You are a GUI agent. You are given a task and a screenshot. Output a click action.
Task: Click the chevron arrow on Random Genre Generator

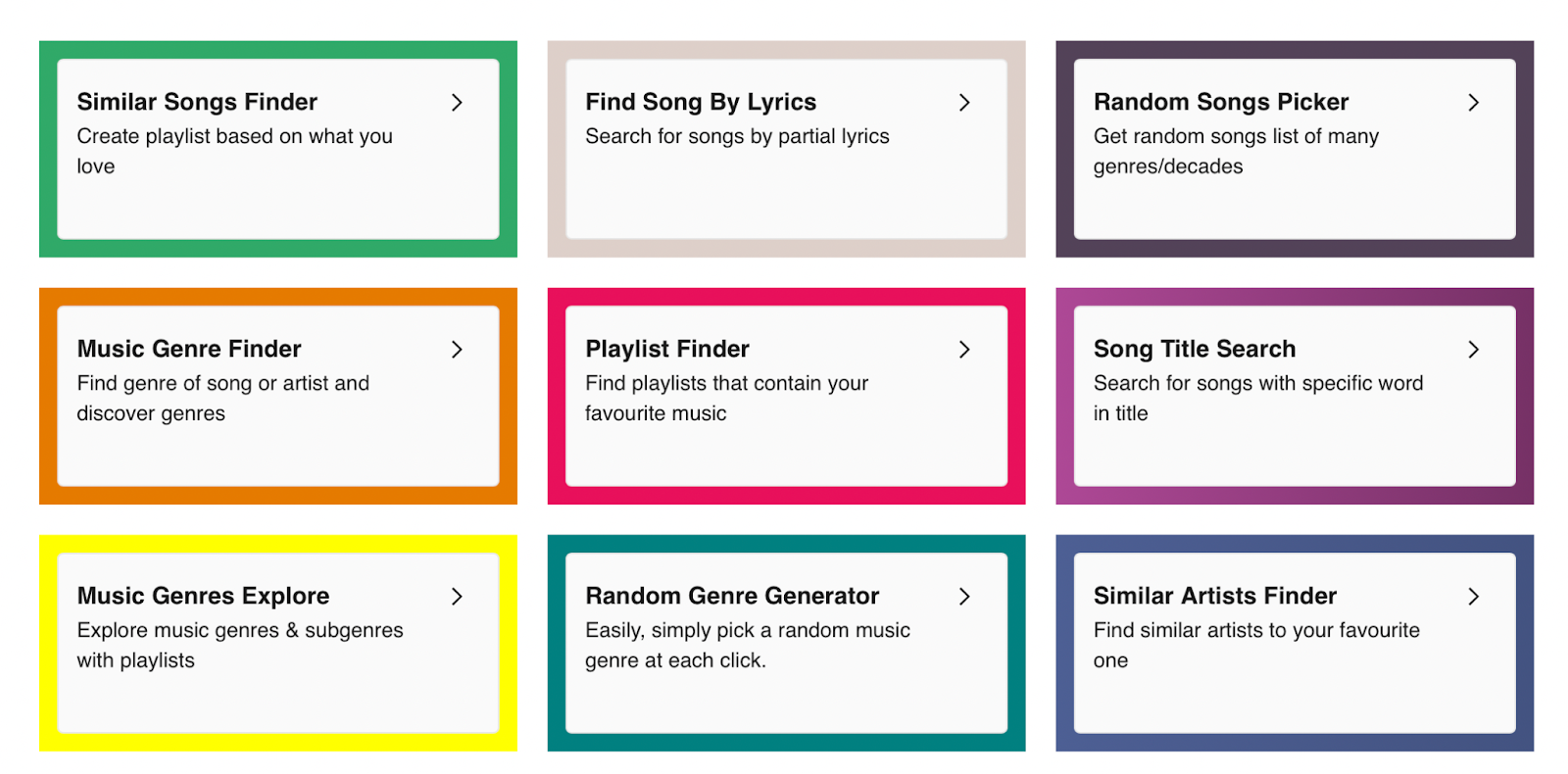pyautogui.click(x=964, y=596)
